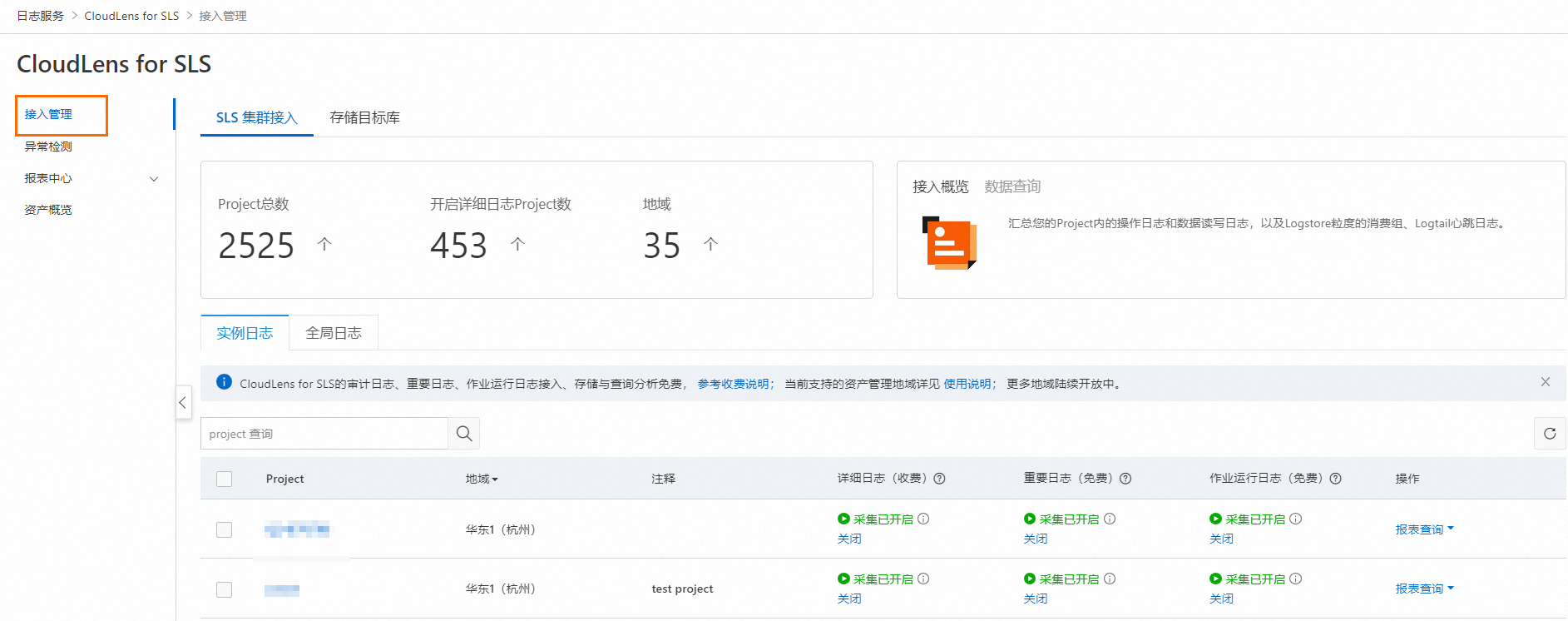Open the blurred project name in test project row
Viewport: 1568px width, 621px height.
point(282,589)
